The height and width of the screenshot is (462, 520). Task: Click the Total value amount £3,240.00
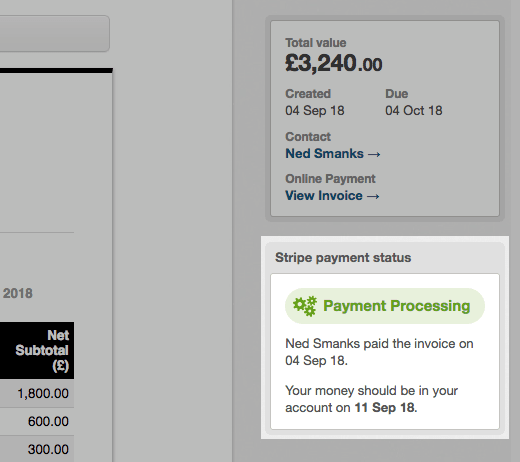(334, 63)
